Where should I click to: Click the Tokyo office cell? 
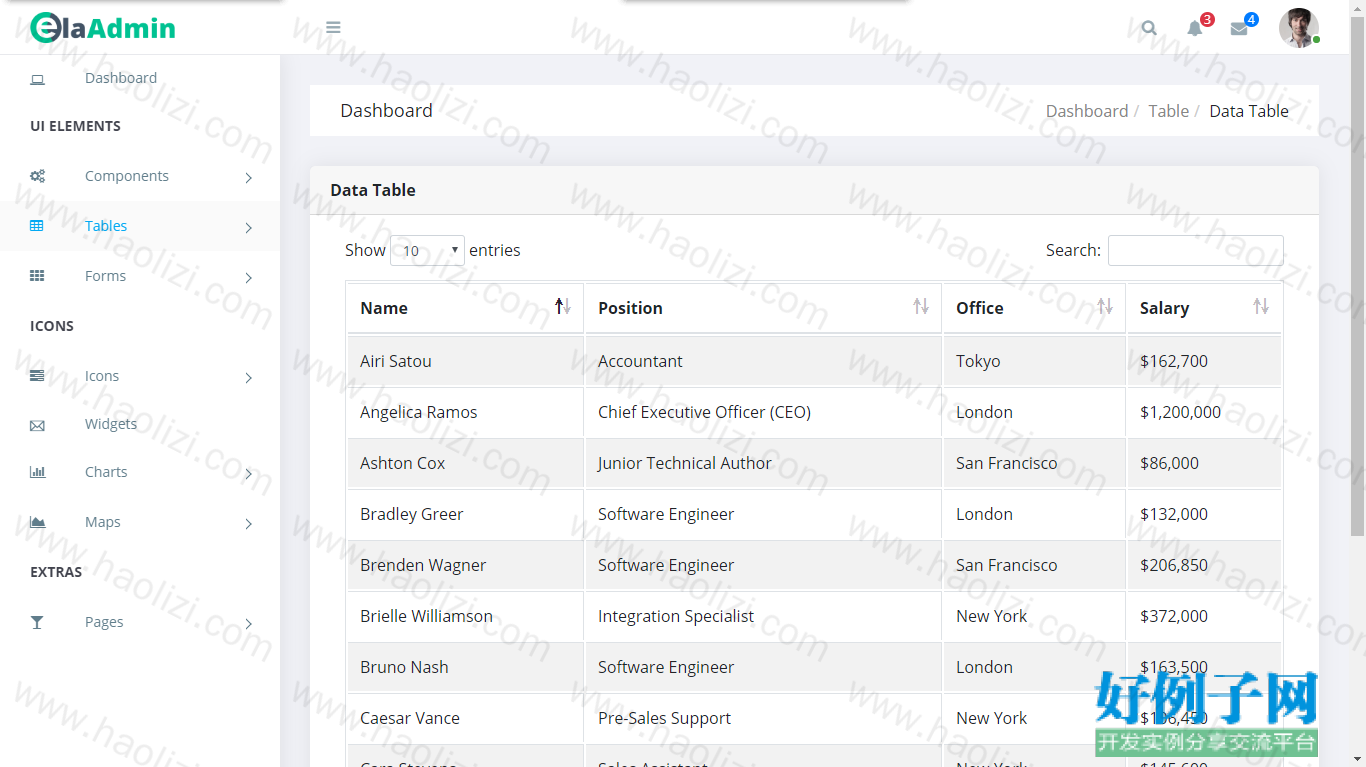(x=1034, y=361)
